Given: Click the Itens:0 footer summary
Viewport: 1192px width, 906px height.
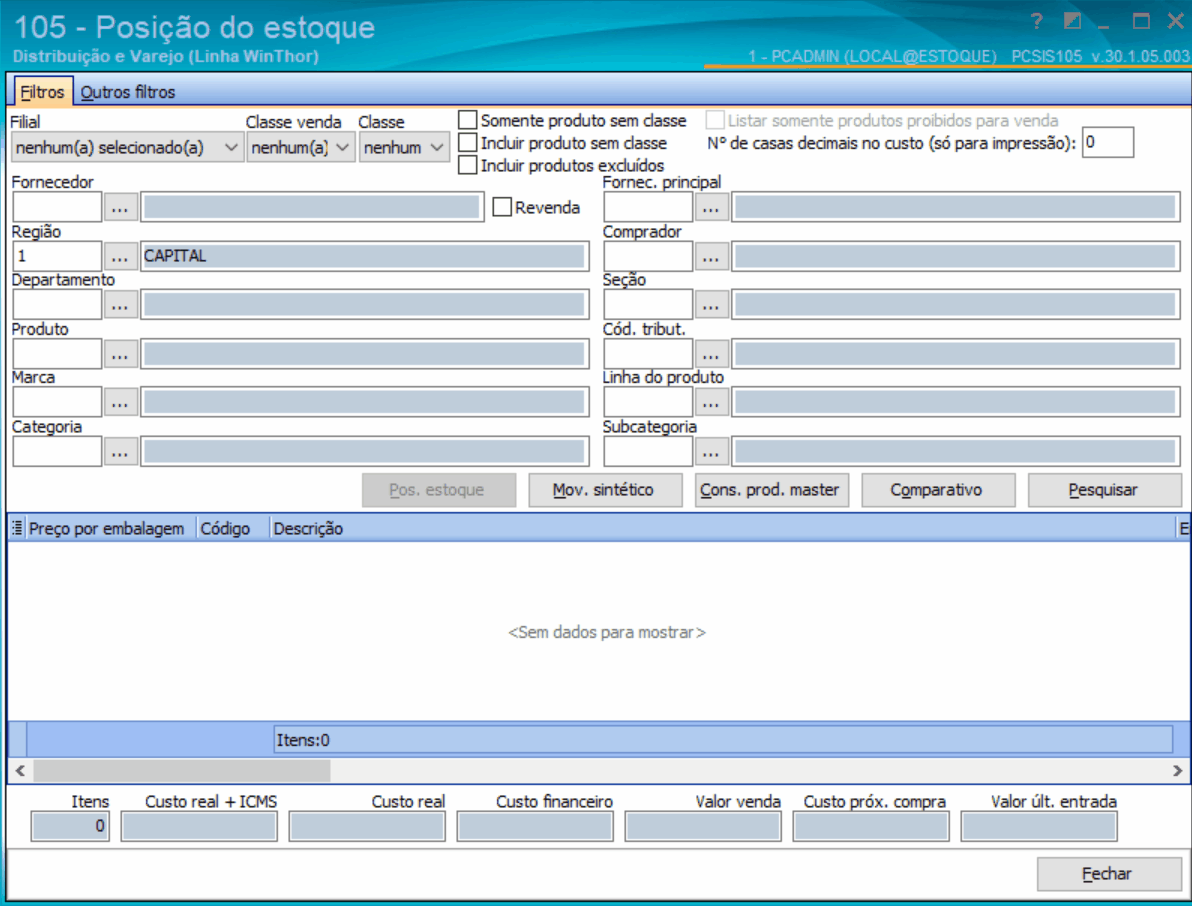Looking at the screenshot, I should coord(723,740).
